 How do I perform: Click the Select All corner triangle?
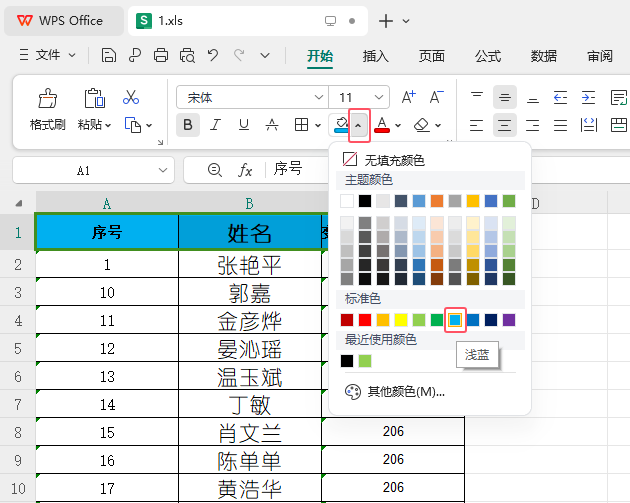click(x=19, y=203)
